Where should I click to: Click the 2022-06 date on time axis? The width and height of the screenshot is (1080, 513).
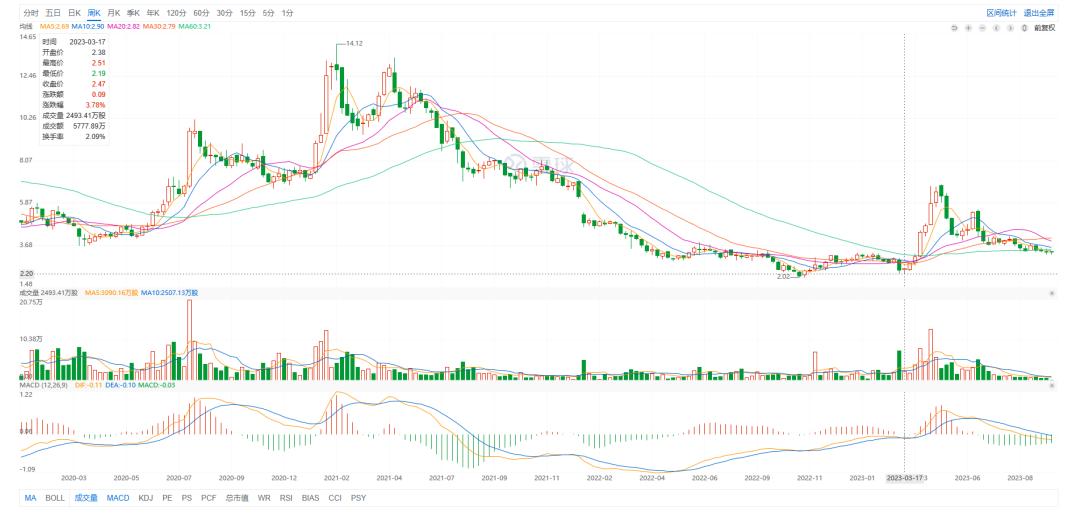704,477
